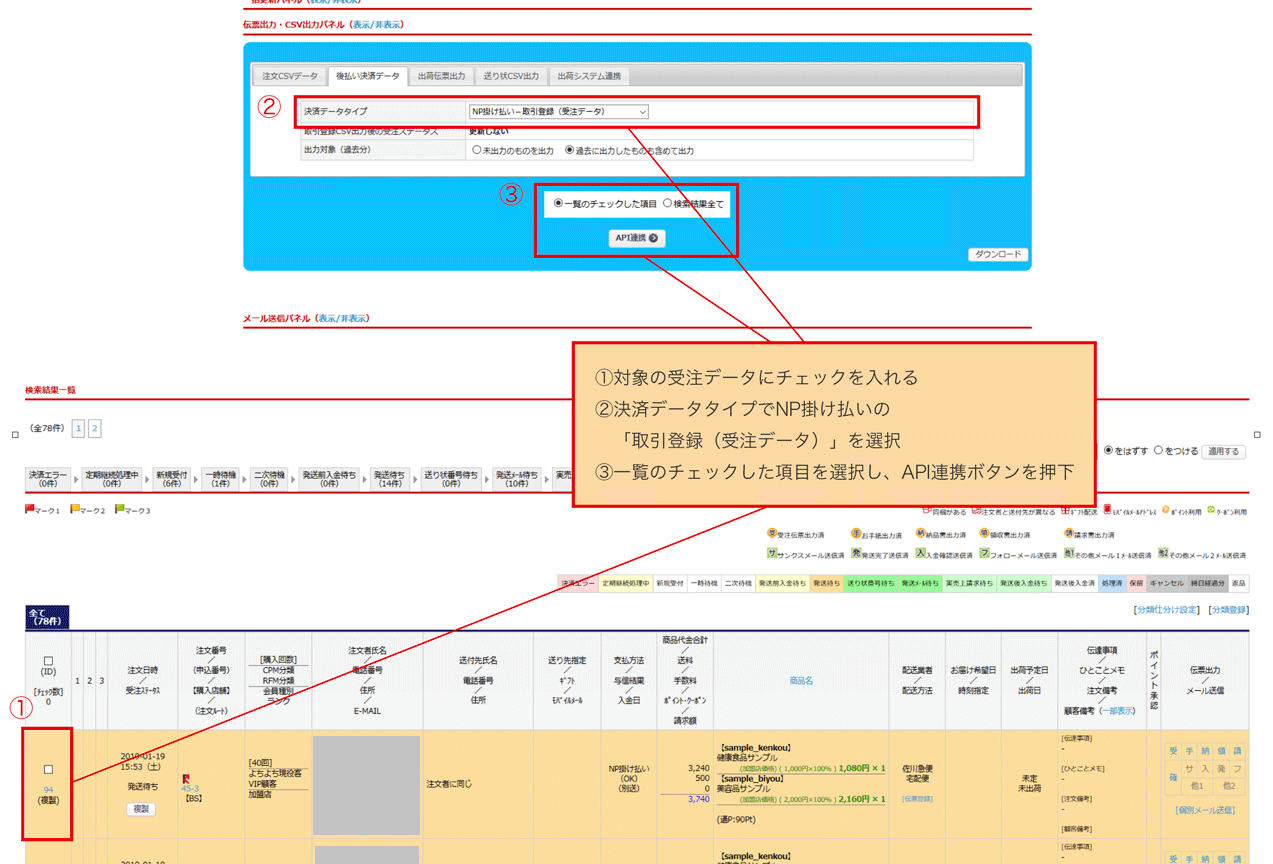Click the red マーク1 flag icon
Screen dimensions: 1273x864
pyautogui.click(x=30, y=510)
